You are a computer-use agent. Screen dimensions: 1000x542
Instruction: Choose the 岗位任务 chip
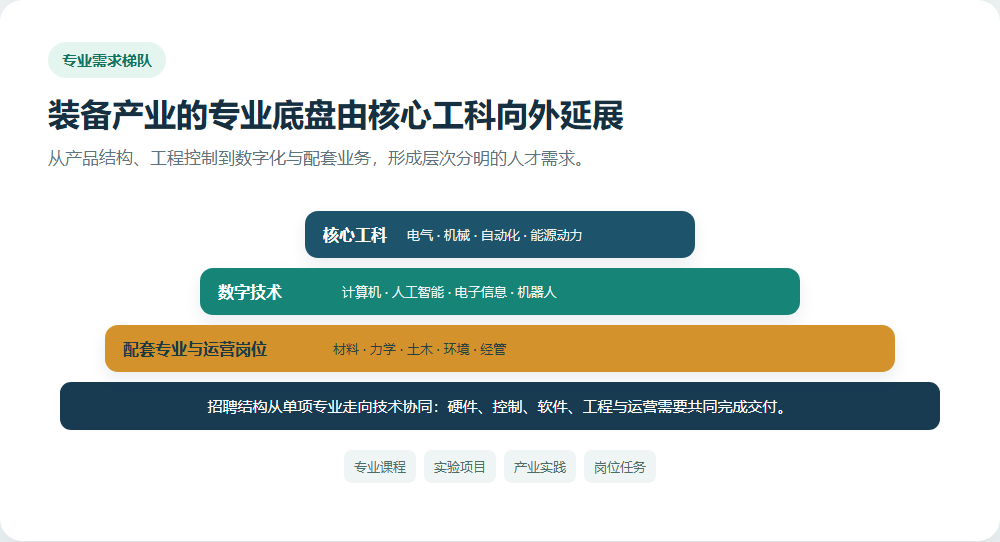click(620, 467)
